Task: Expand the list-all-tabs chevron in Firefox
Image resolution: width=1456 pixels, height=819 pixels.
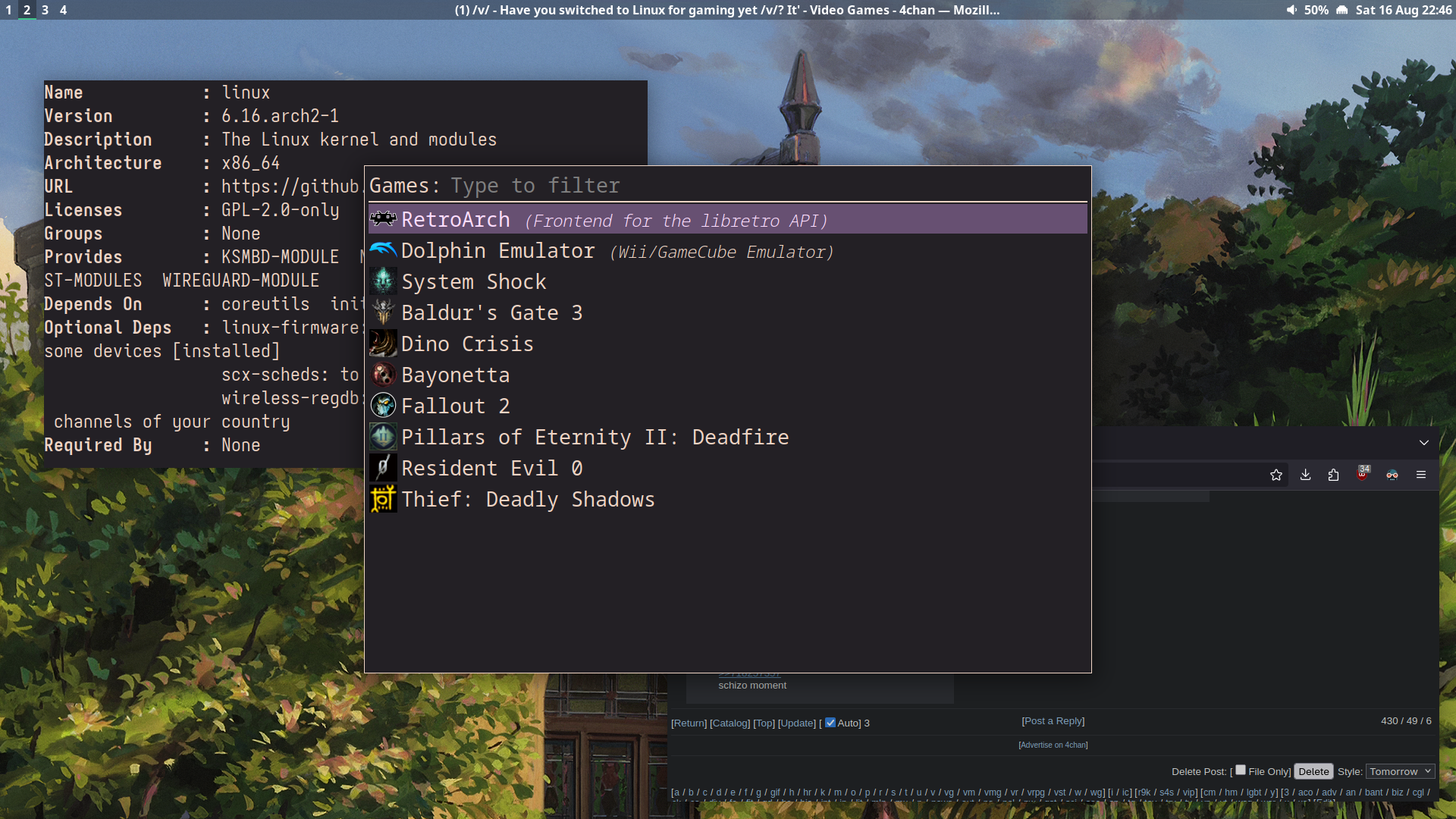Action: (x=1424, y=443)
